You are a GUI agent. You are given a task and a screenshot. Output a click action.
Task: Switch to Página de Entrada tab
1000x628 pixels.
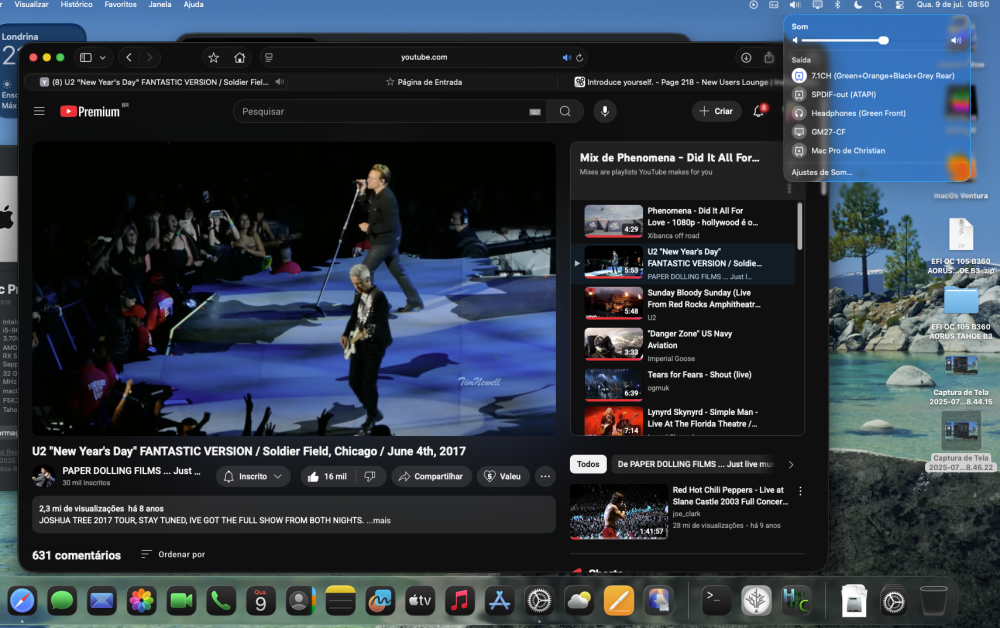click(423, 82)
